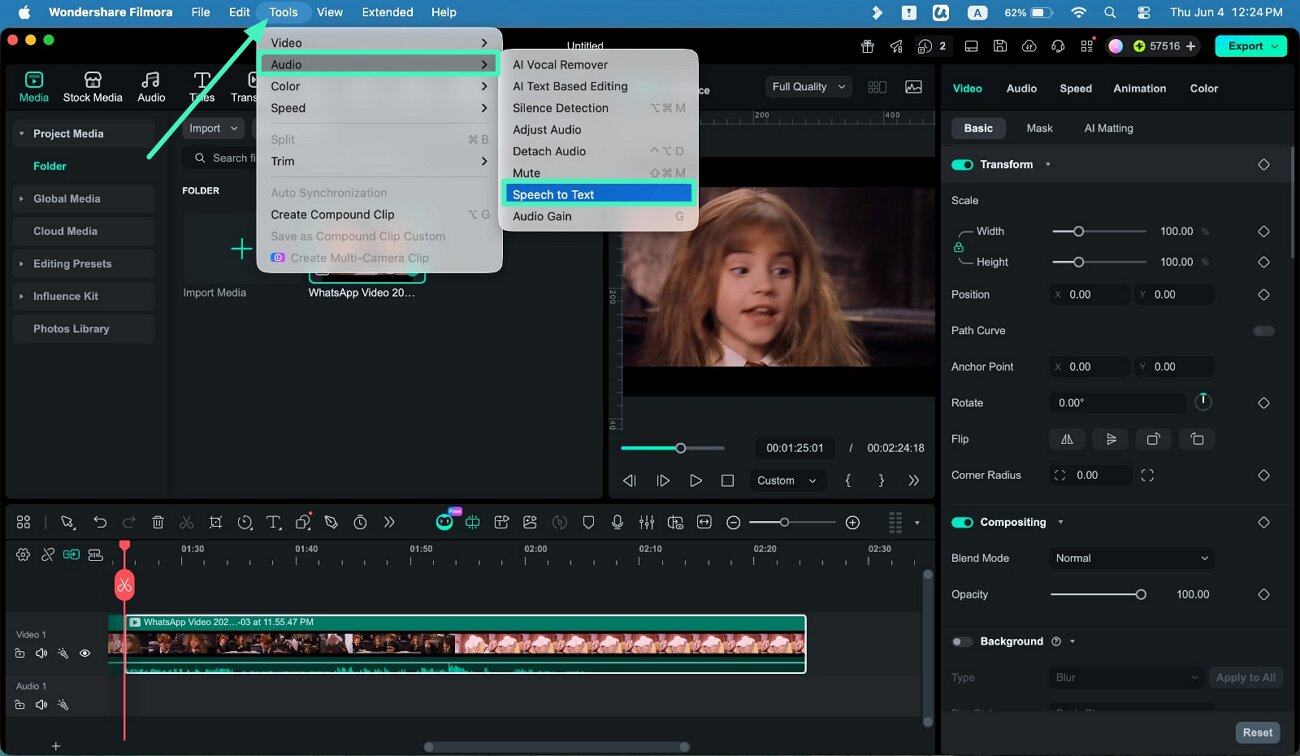The width and height of the screenshot is (1300, 756).
Task: Show more timeline tools double chevron
Action: (389, 522)
